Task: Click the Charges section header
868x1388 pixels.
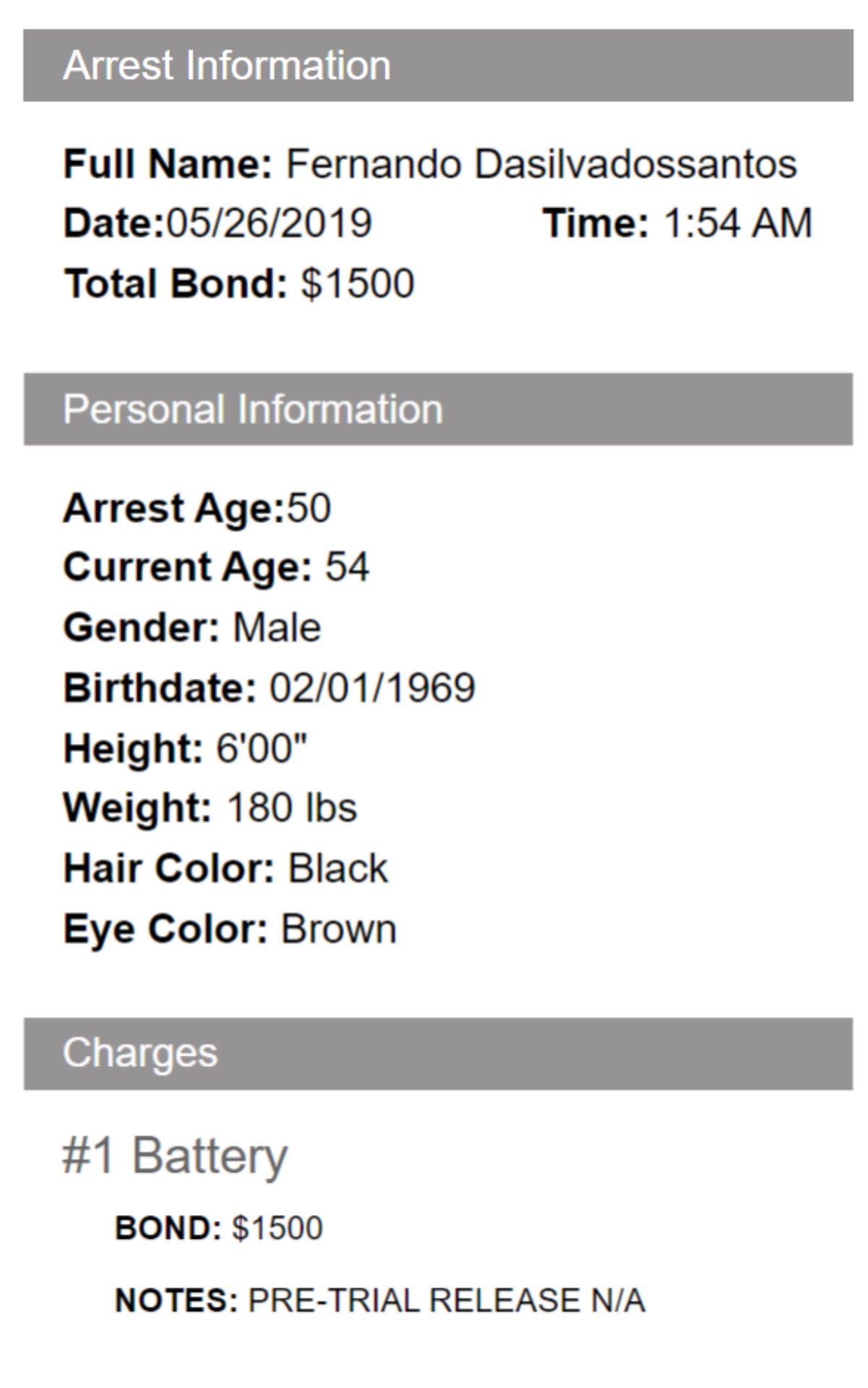Action: pyautogui.click(x=140, y=1053)
